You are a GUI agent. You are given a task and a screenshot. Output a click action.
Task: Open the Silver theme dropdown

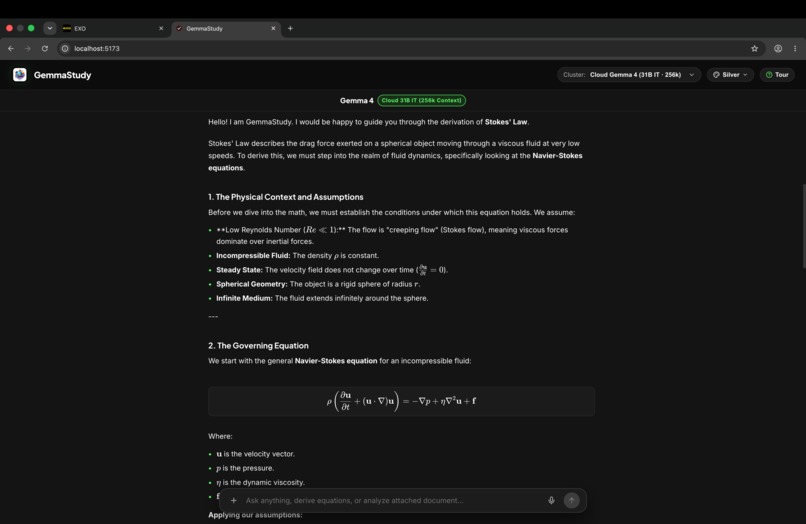[730, 75]
